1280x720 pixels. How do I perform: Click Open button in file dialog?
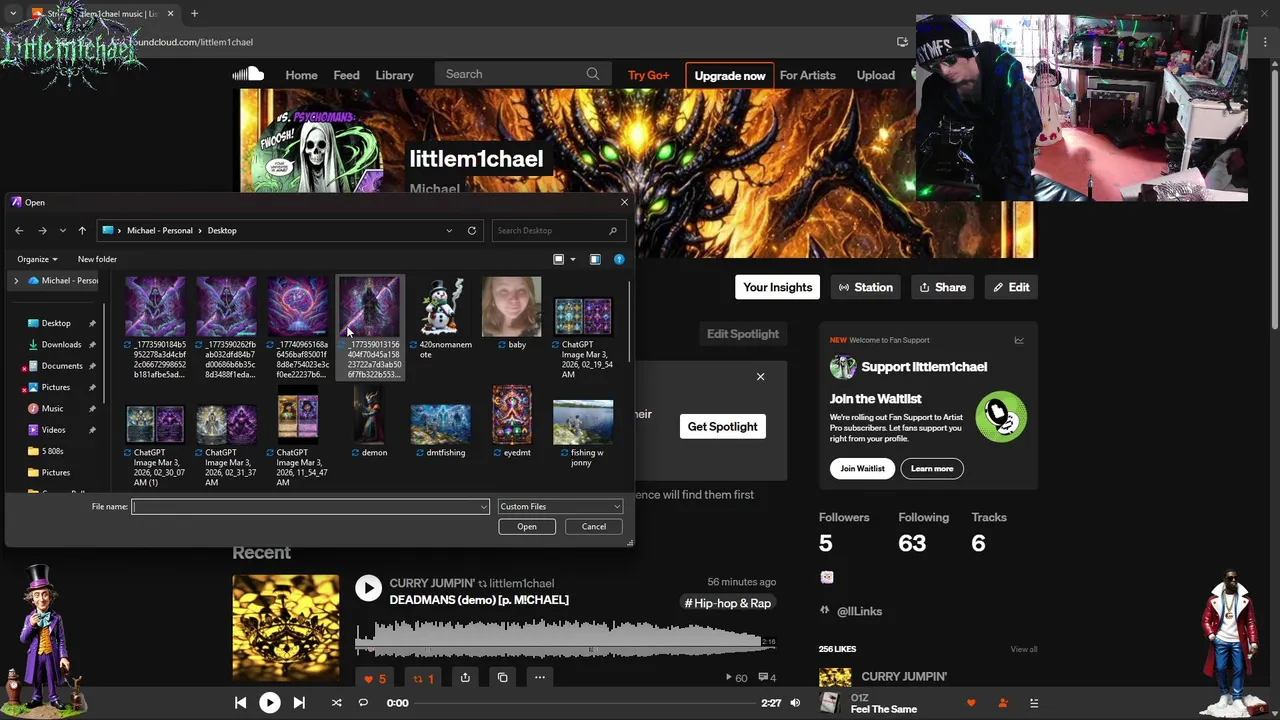tap(527, 527)
